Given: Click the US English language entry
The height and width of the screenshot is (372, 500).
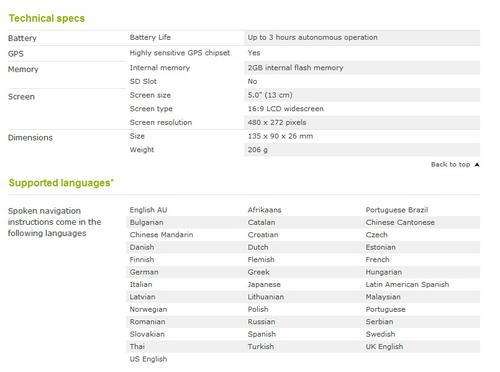Looking at the screenshot, I should pyautogui.click(x=148, y=359).
